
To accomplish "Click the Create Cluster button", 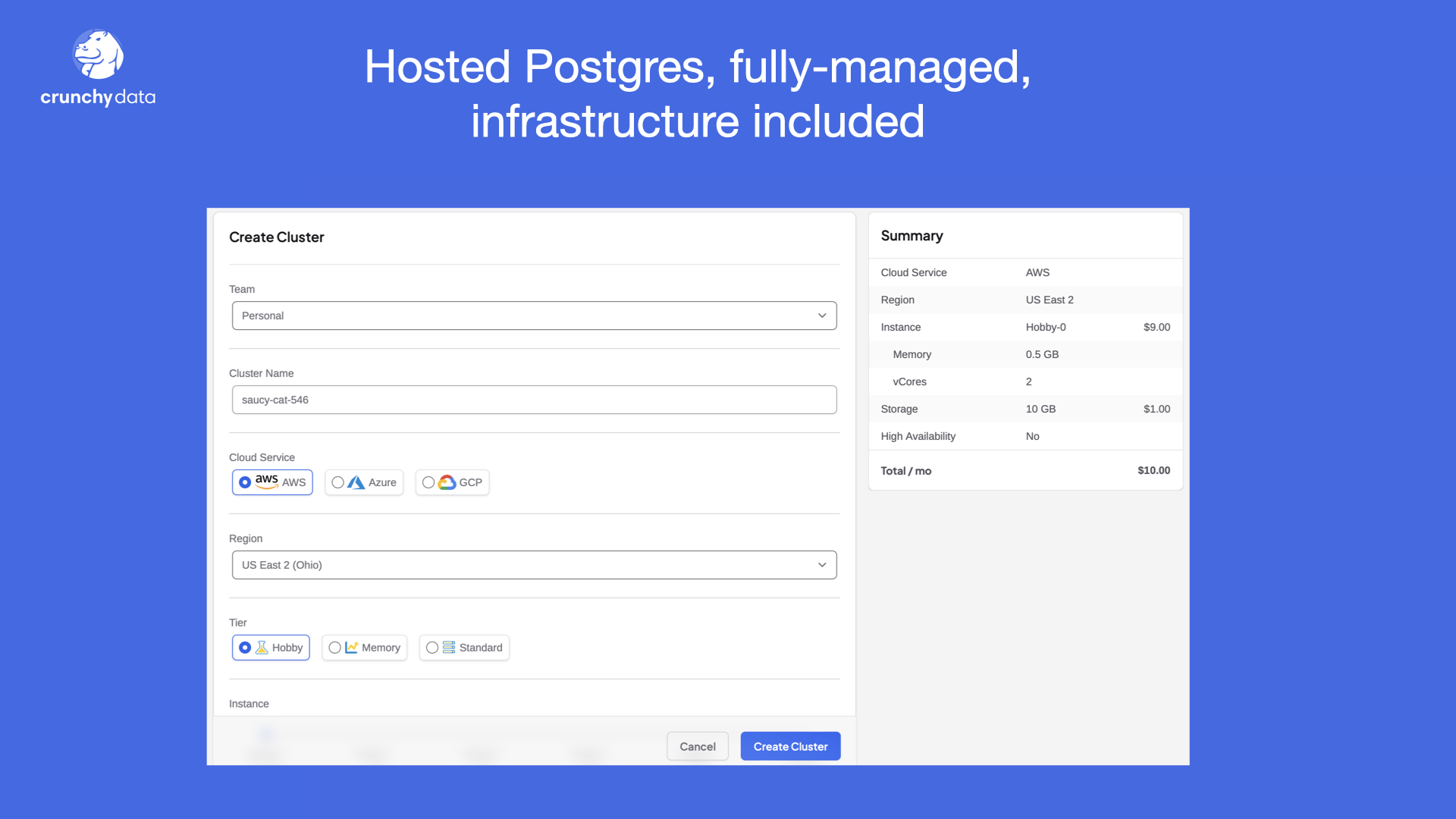I will [790, 746].
